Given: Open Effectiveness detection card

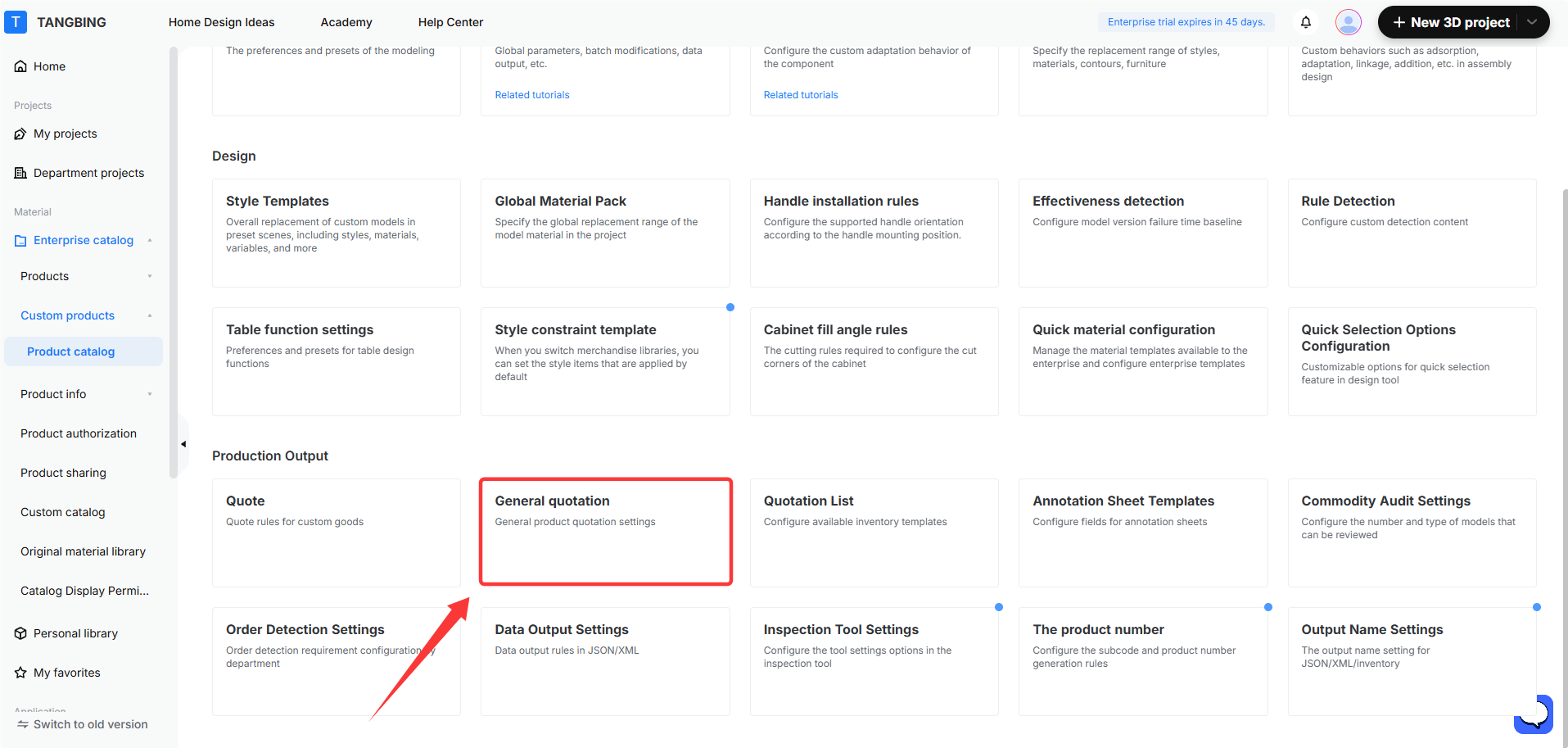Looking at the screenshot, I should 1143,233.
